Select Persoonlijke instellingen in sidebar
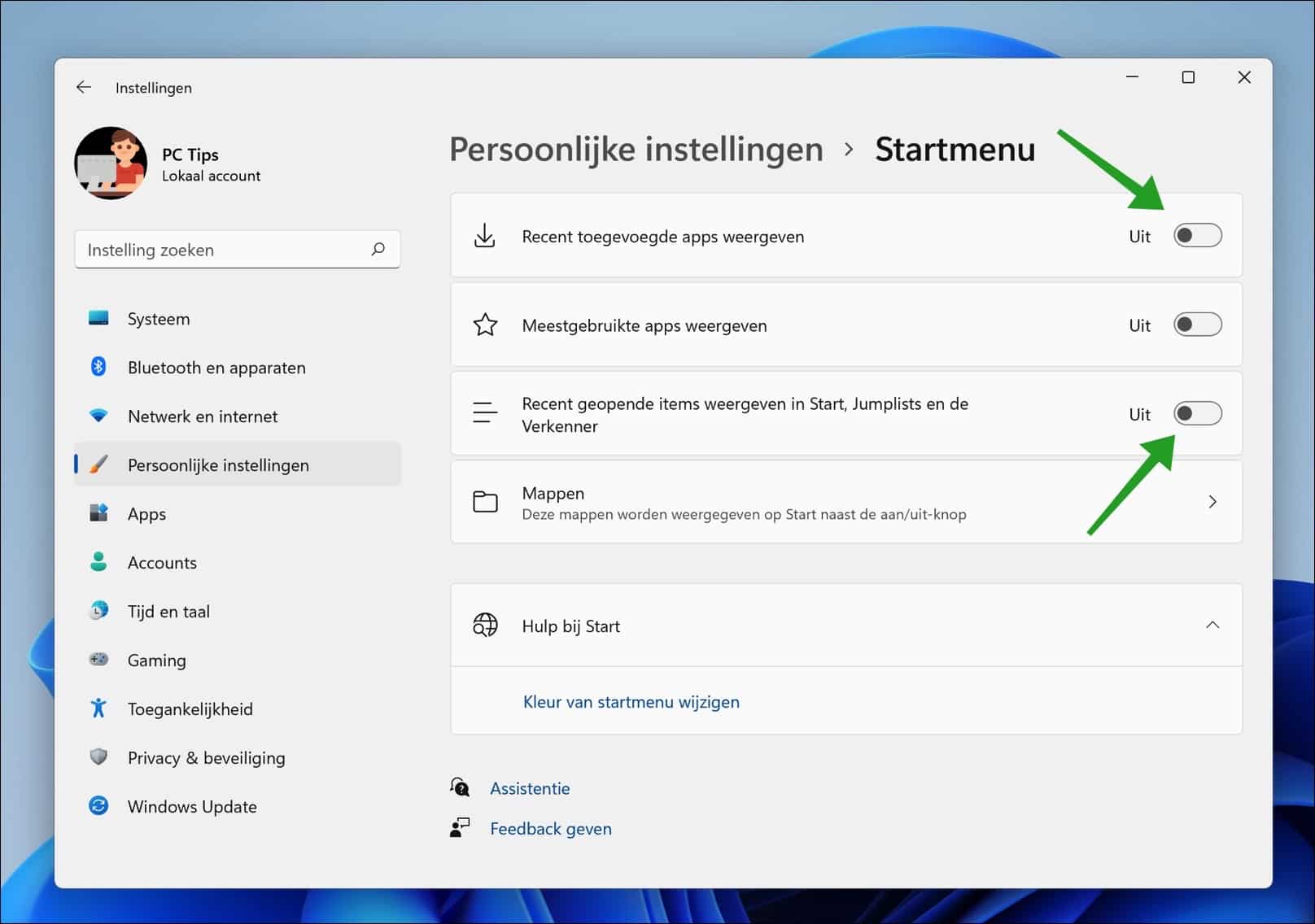Screen dimensions: 1315x924 pos(237,465)
